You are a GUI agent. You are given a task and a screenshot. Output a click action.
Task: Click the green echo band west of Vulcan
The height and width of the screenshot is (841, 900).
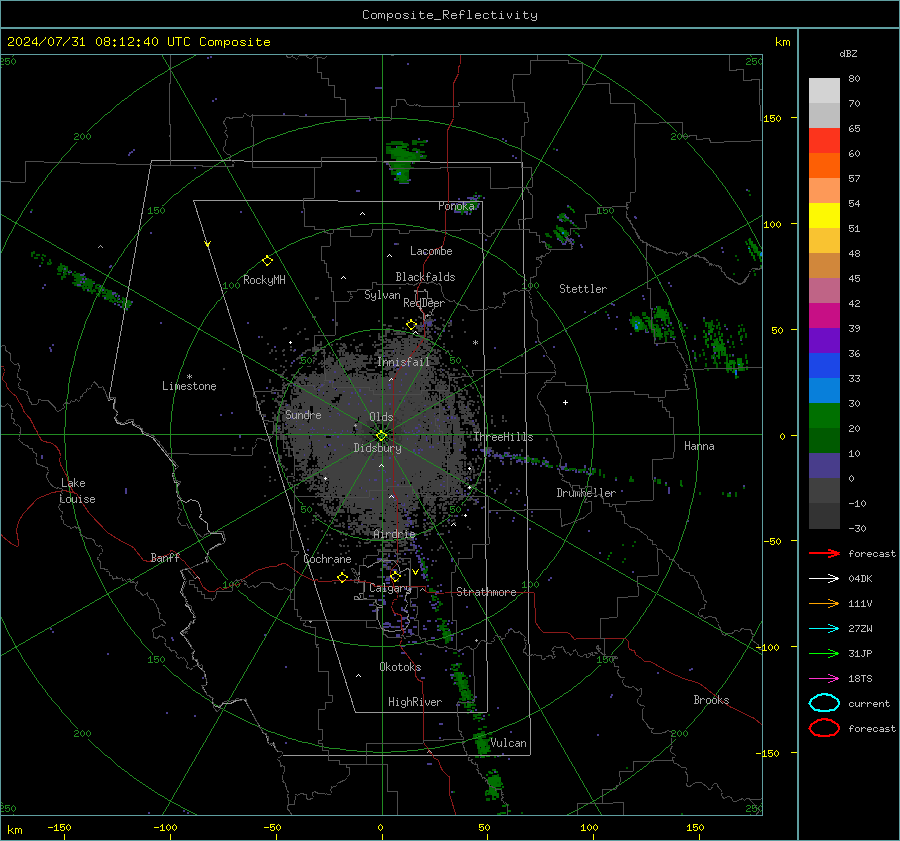(x=482, y=743)
